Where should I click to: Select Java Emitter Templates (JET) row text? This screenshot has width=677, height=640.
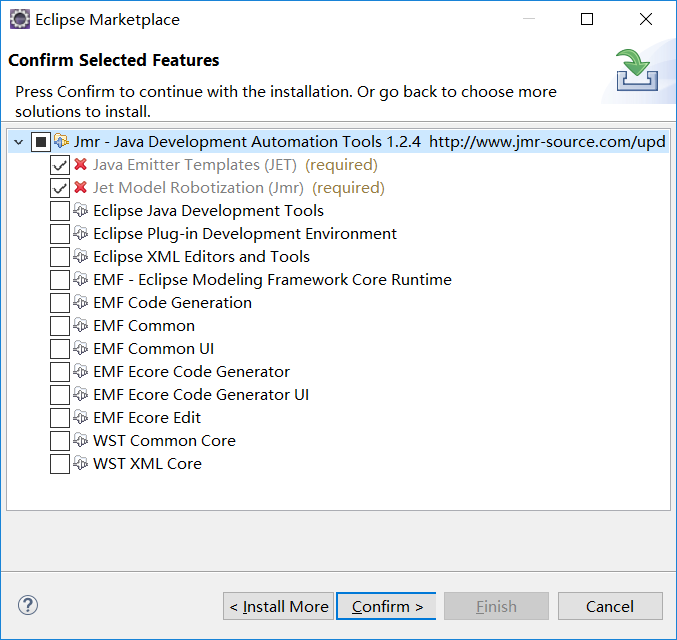(235, 165)
